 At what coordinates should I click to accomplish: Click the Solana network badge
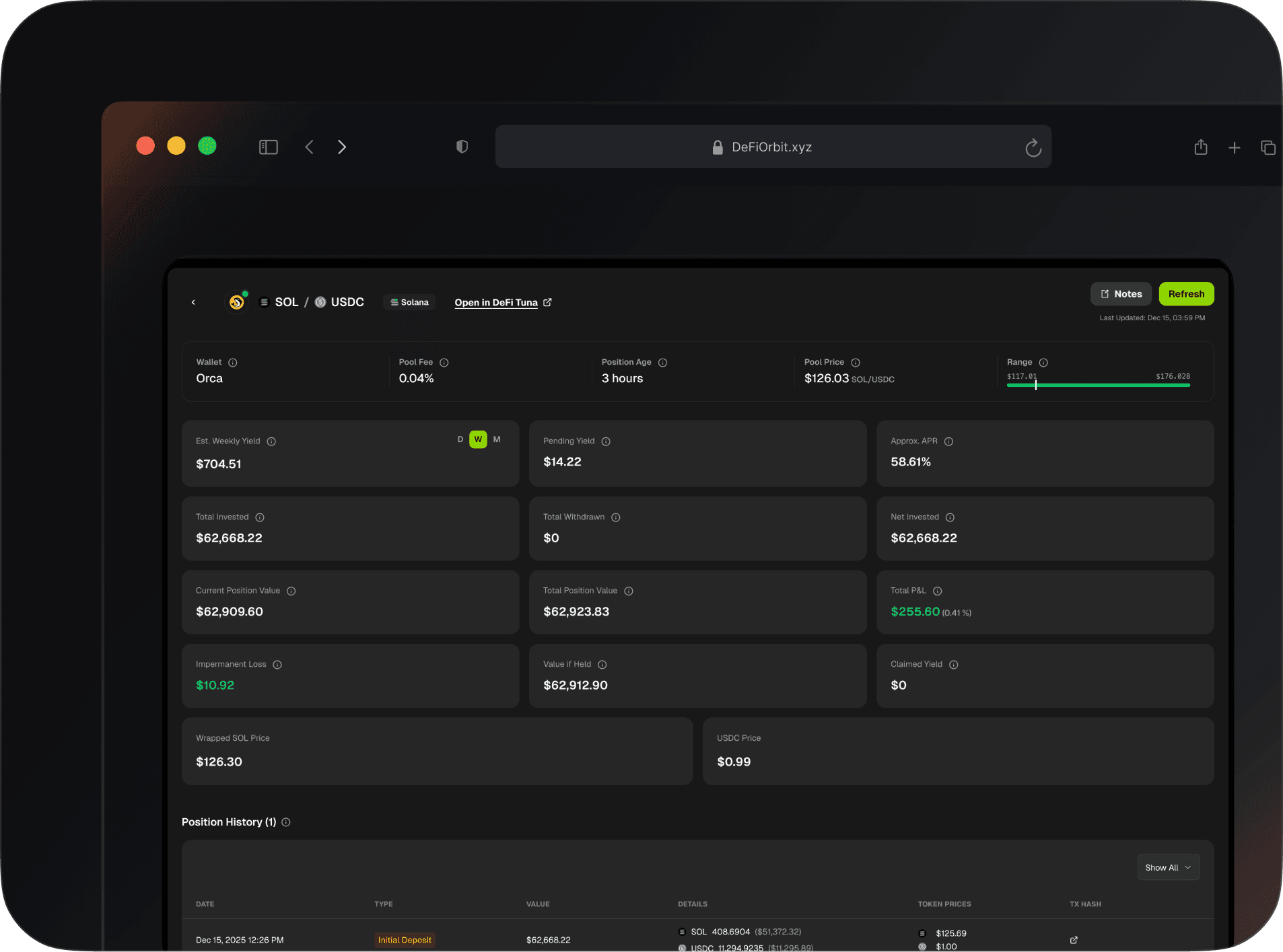tap(409, 302)
